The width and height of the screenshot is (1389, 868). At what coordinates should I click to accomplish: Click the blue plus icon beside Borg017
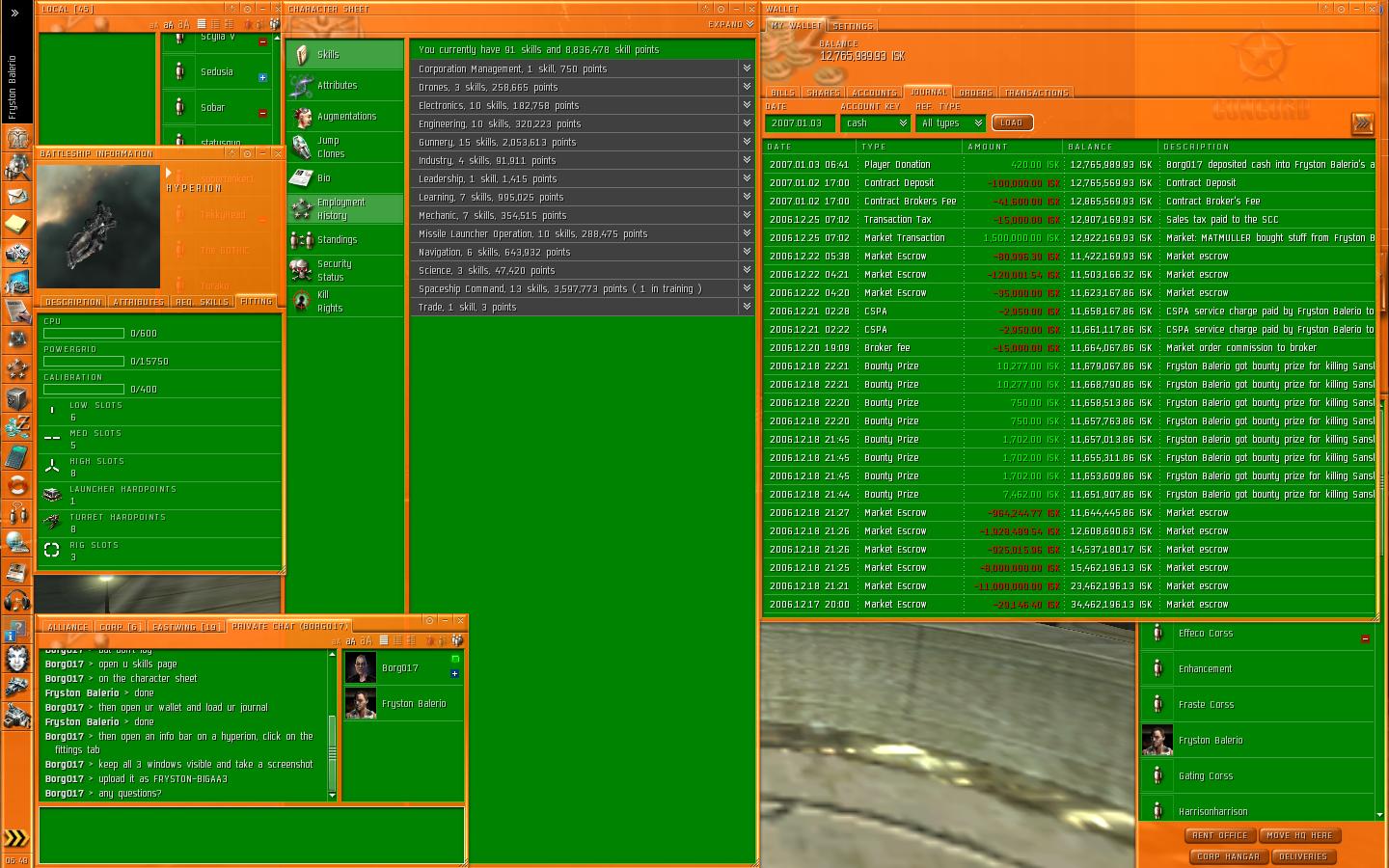pyautogui.click(x=454, y=674)
